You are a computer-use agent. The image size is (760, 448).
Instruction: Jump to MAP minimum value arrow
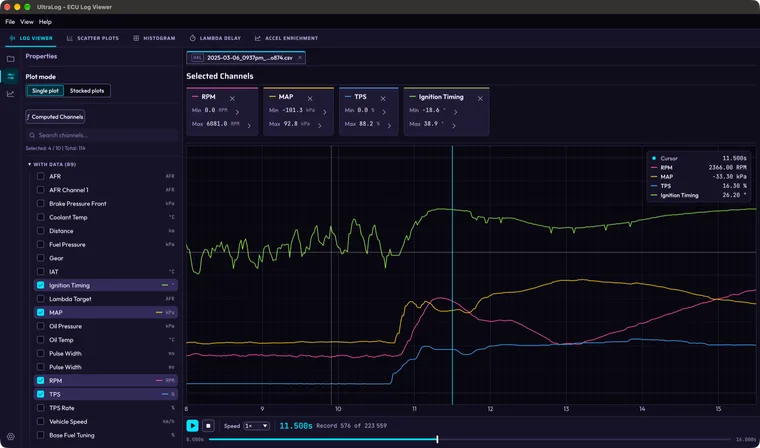(324, 112)
